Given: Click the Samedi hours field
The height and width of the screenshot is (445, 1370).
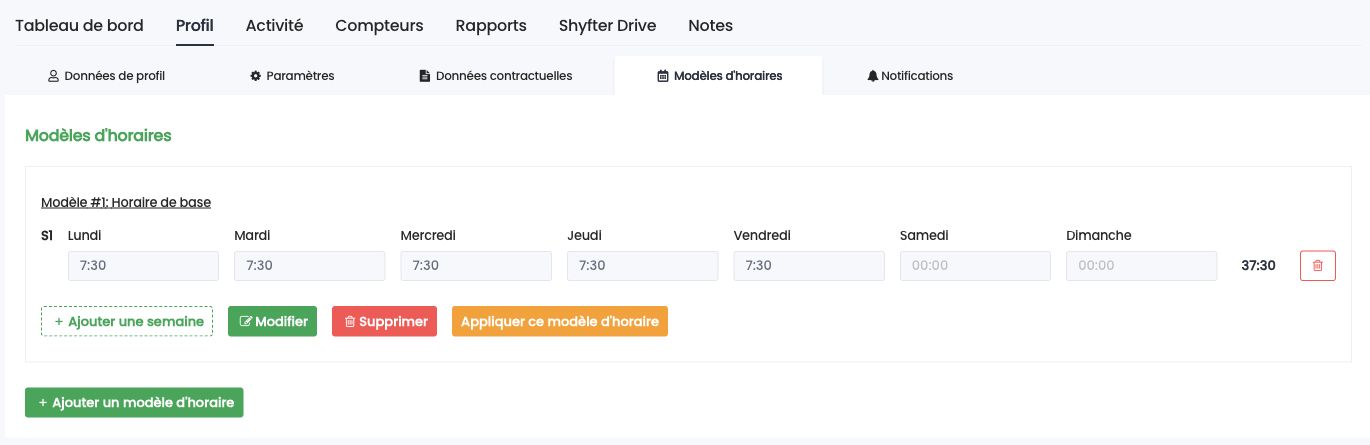Looking at the screenshot, I should point(975,265).
